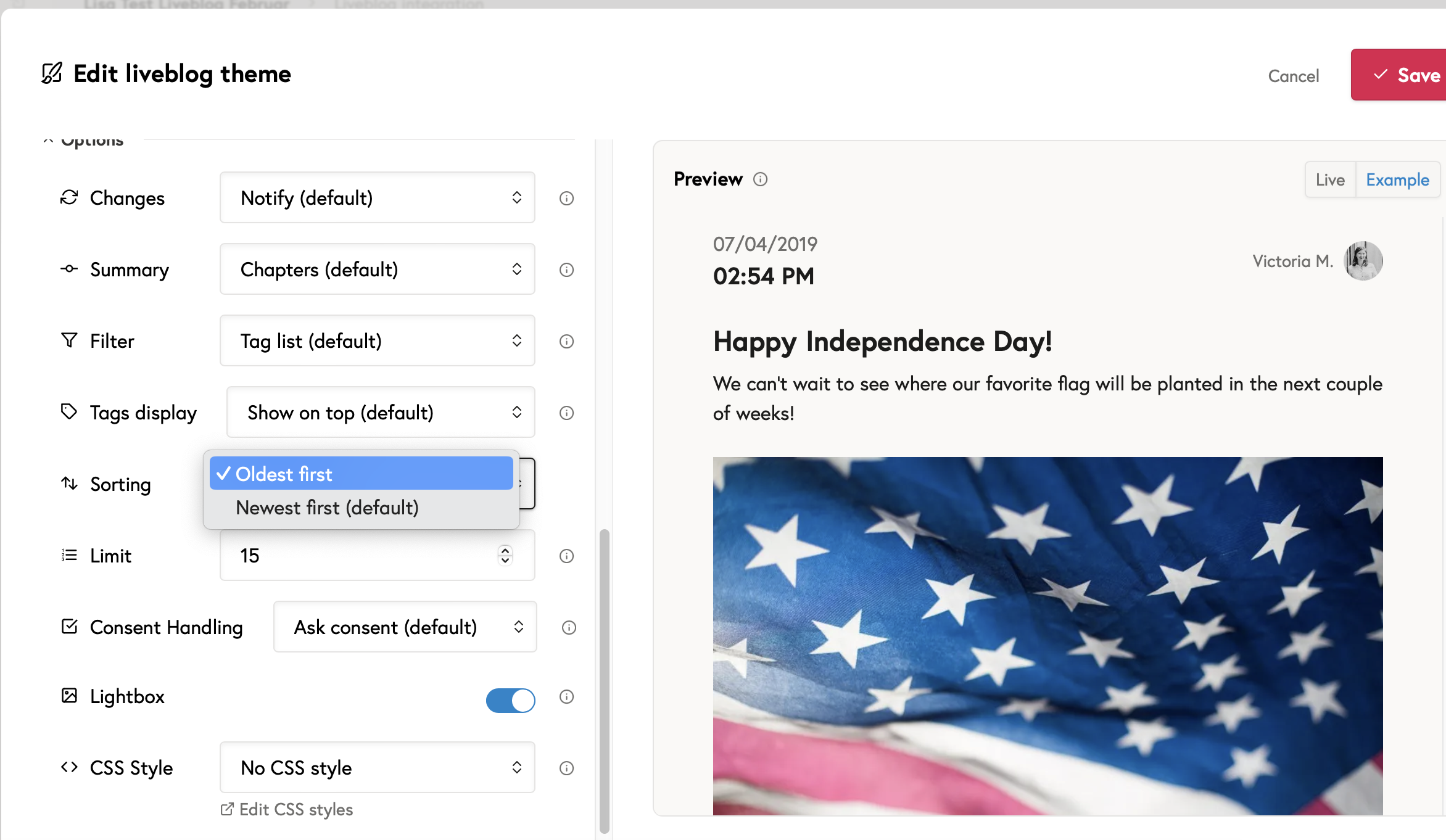Viewport: 1446px width, 840px height.
Task: Click Cancel to discard theme edits
Action: 1293,76
